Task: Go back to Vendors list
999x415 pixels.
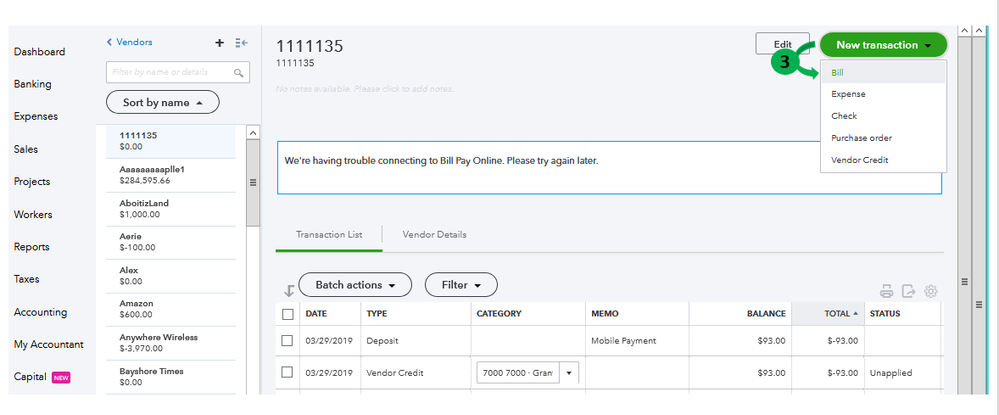Action: [x=129, y=42]
